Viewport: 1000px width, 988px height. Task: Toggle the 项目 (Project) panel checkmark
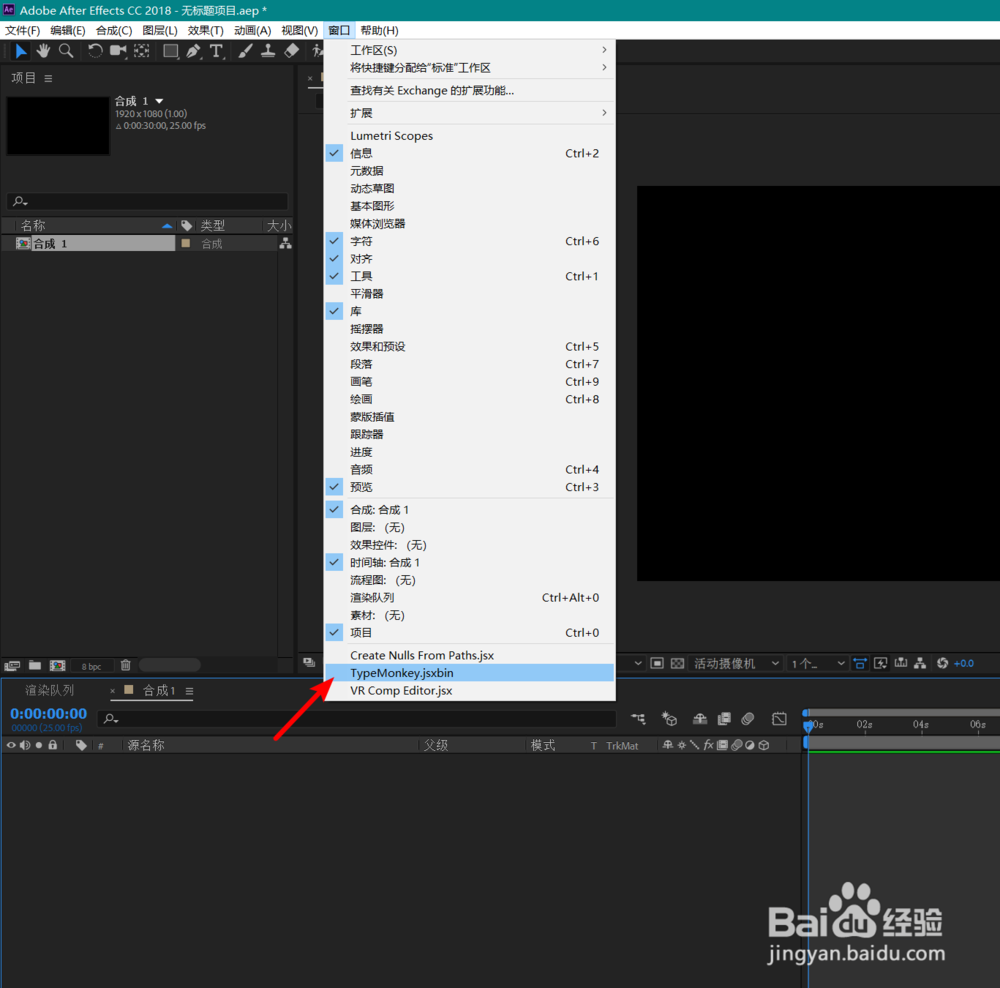pos(334,633)
